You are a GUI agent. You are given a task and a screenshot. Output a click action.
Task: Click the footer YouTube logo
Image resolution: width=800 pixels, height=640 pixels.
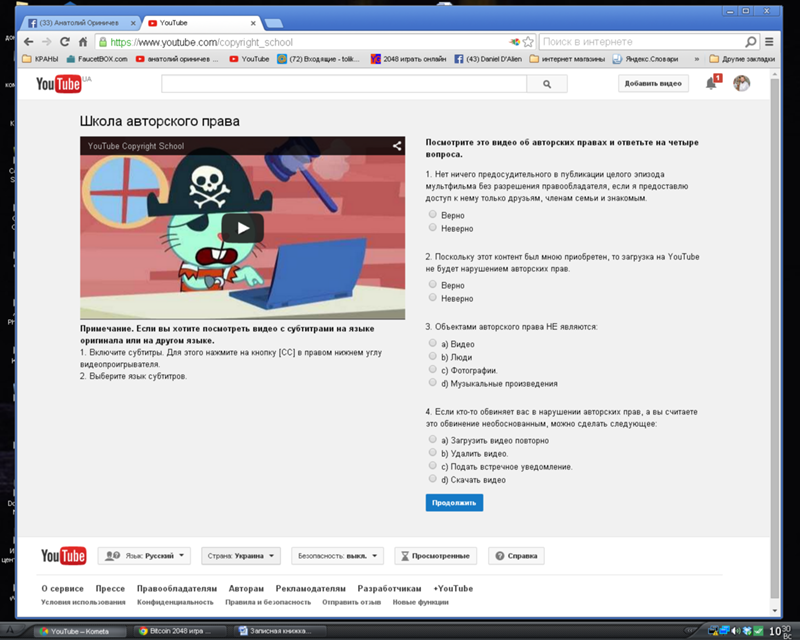[63, 556]
